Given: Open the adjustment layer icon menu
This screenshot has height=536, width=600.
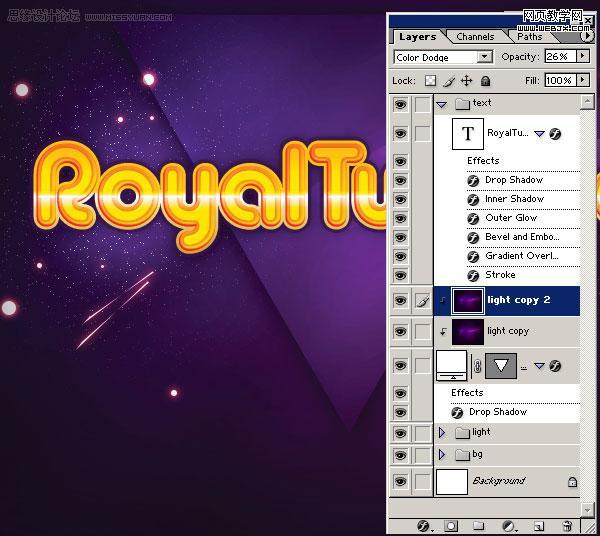Looking at the screenshot, I should tap(508, 525).
